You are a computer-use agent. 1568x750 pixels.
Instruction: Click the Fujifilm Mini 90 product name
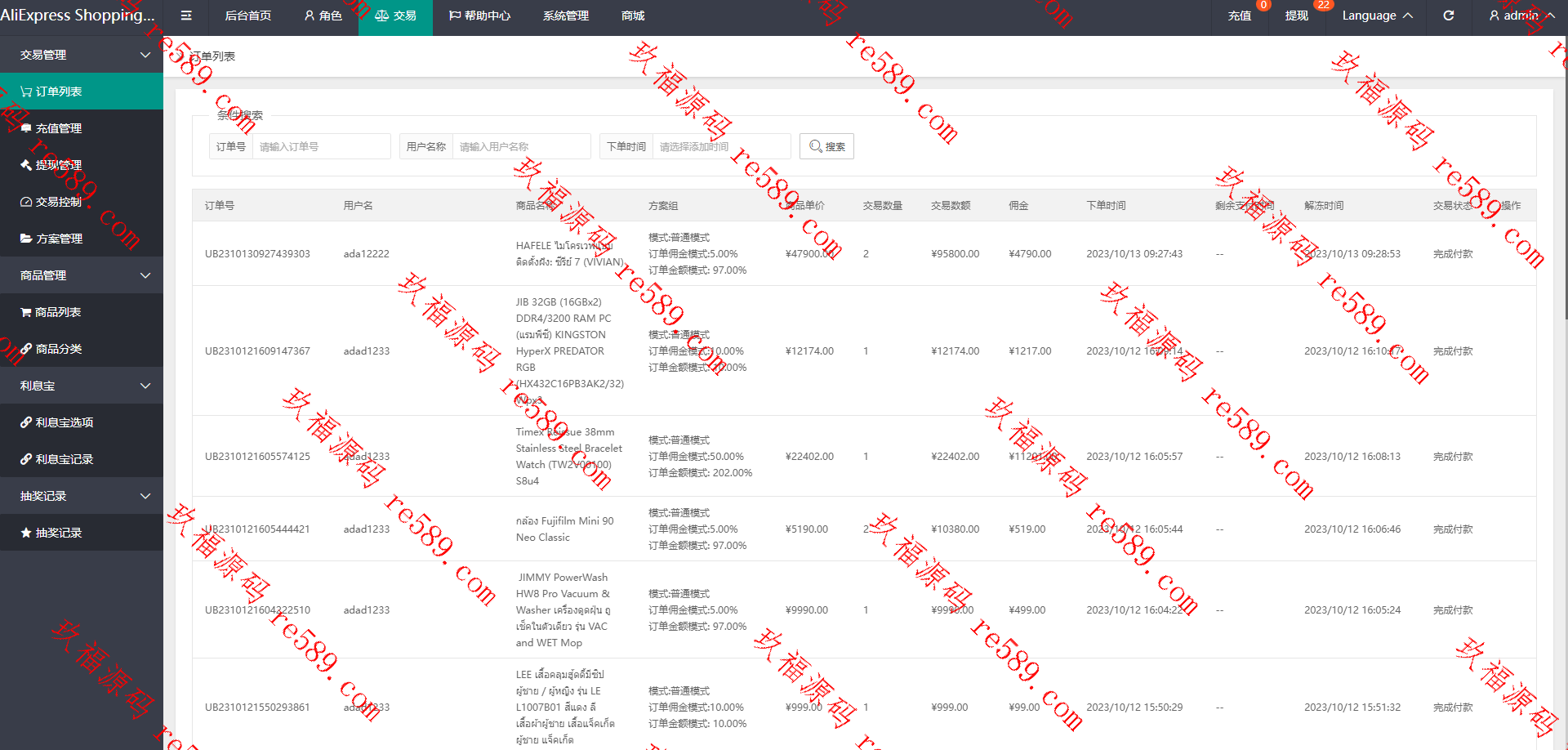(x=564, y=529)
